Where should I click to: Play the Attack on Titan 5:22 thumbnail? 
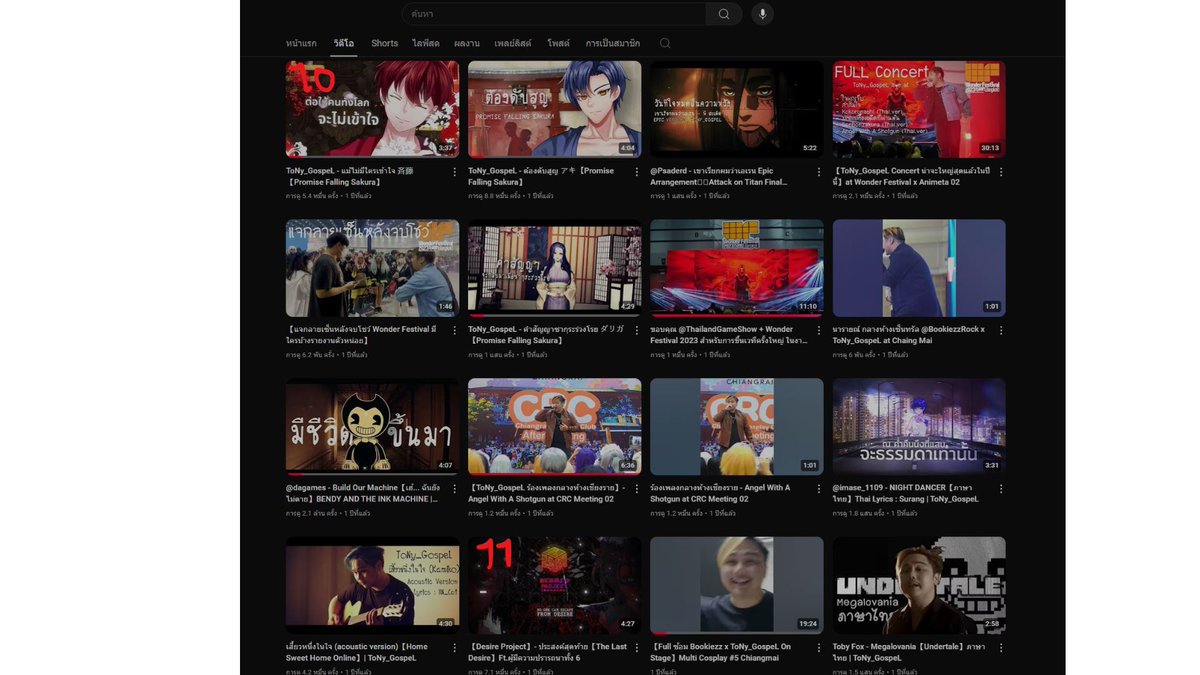(737, 109)
